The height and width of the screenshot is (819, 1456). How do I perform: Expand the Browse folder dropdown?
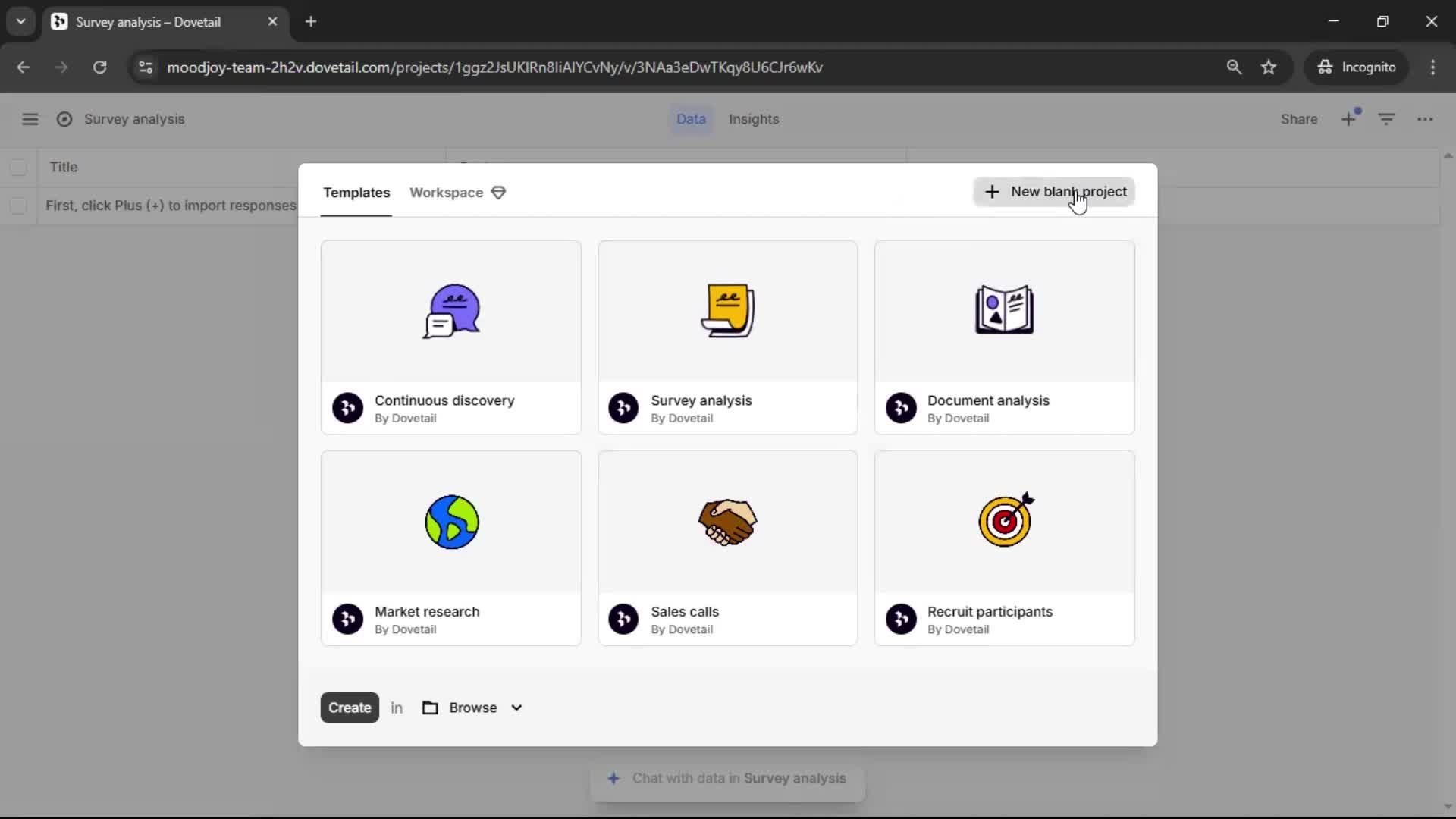tap(472, 708)
